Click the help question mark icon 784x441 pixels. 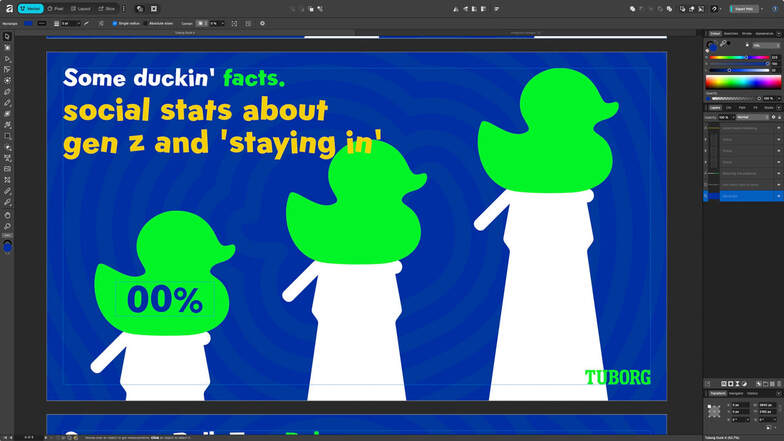pos(713,8)
